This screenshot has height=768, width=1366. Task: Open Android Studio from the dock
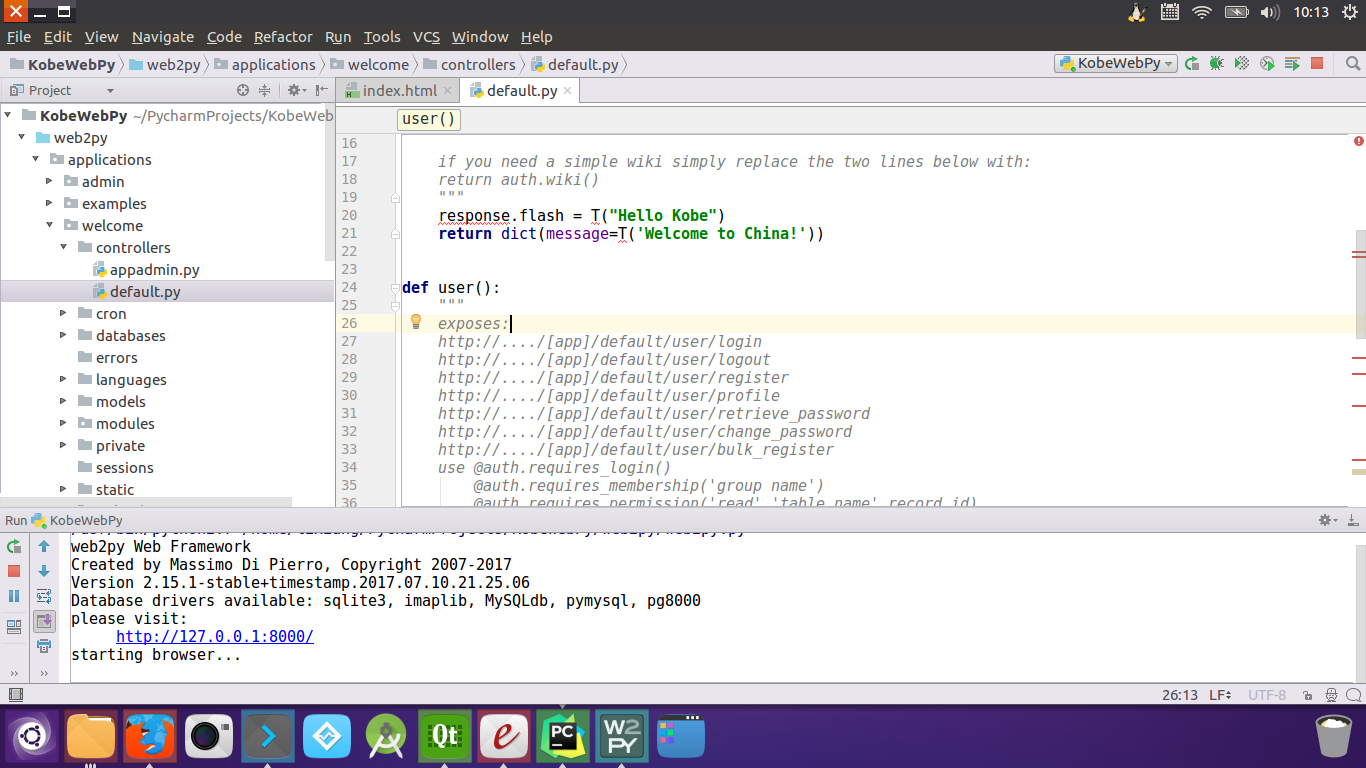[386, 738]
